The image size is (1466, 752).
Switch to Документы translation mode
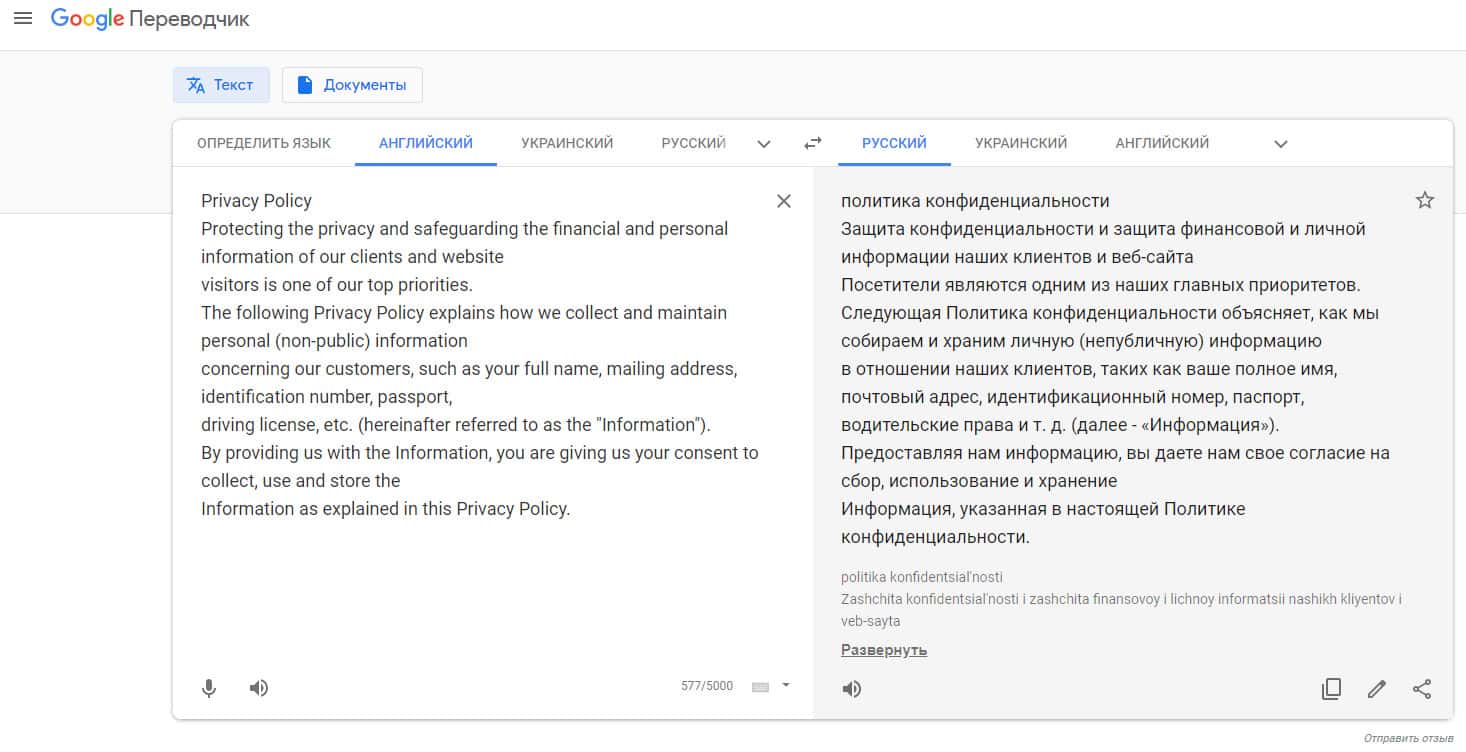click(352, 85)
